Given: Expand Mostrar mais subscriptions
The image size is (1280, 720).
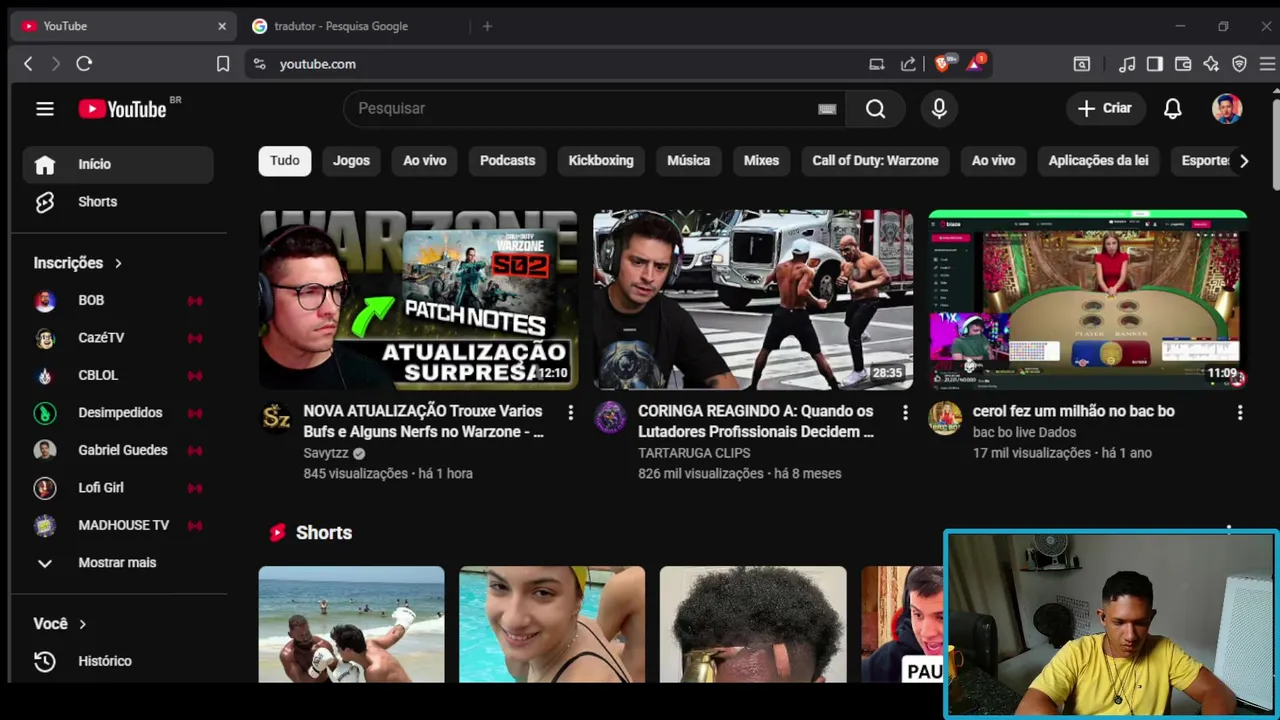Looking at the screenshot, I should coord(118,563).
